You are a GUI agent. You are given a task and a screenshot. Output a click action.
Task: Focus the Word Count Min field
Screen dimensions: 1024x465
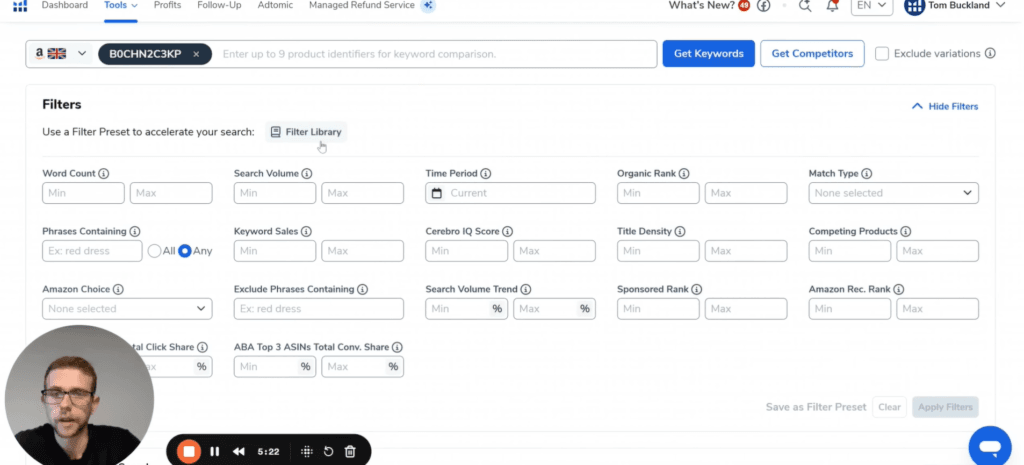[x=84, y=193]
